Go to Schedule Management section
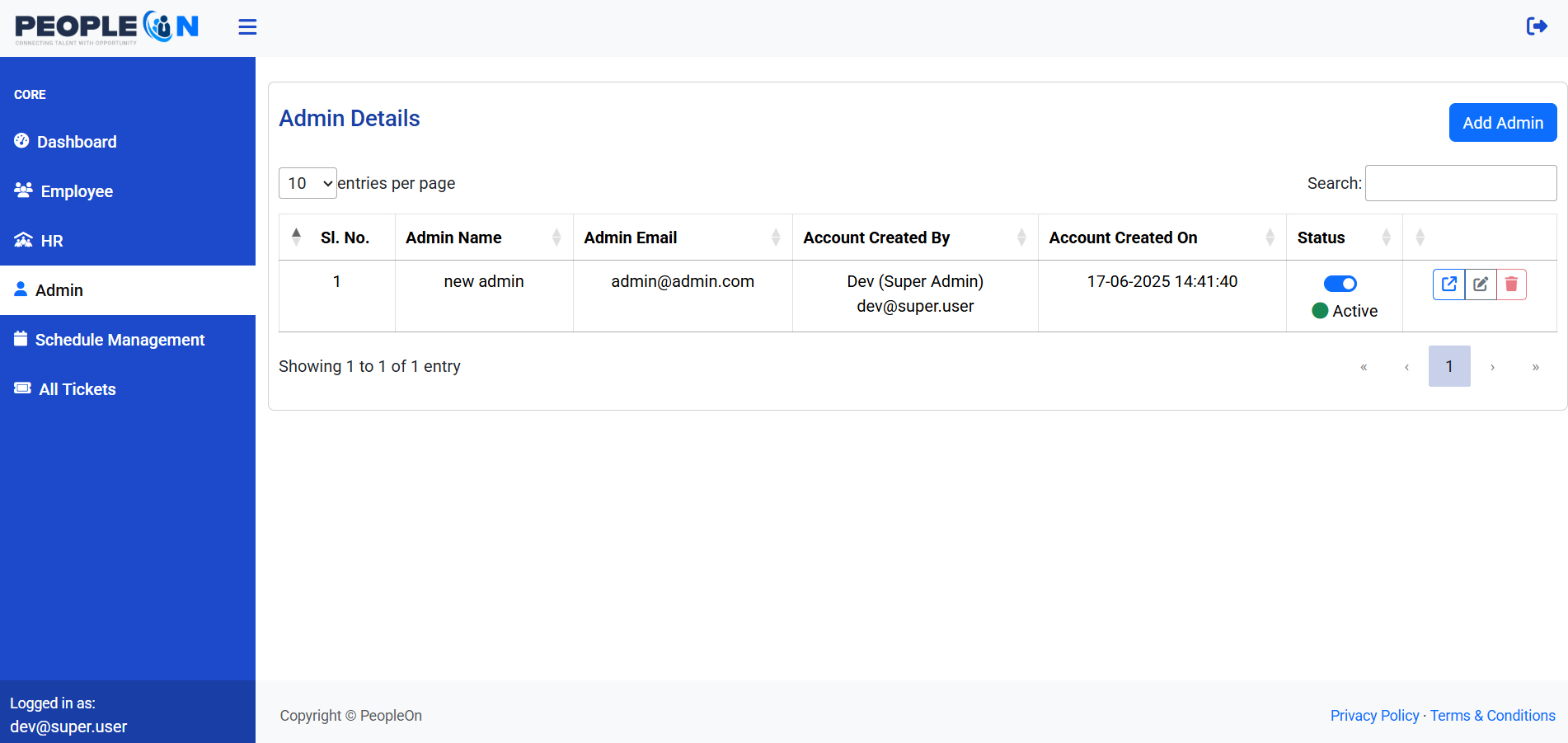This screenshot has height=743, width=1568. [120, 340]
